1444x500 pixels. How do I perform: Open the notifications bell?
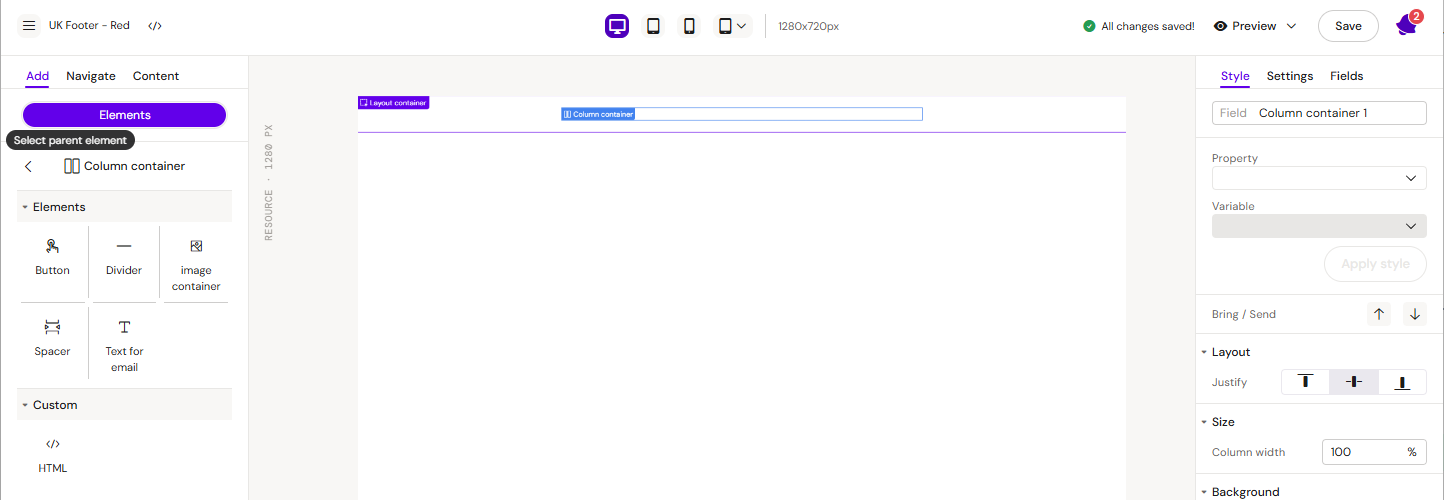click(x=1406, y=26)
